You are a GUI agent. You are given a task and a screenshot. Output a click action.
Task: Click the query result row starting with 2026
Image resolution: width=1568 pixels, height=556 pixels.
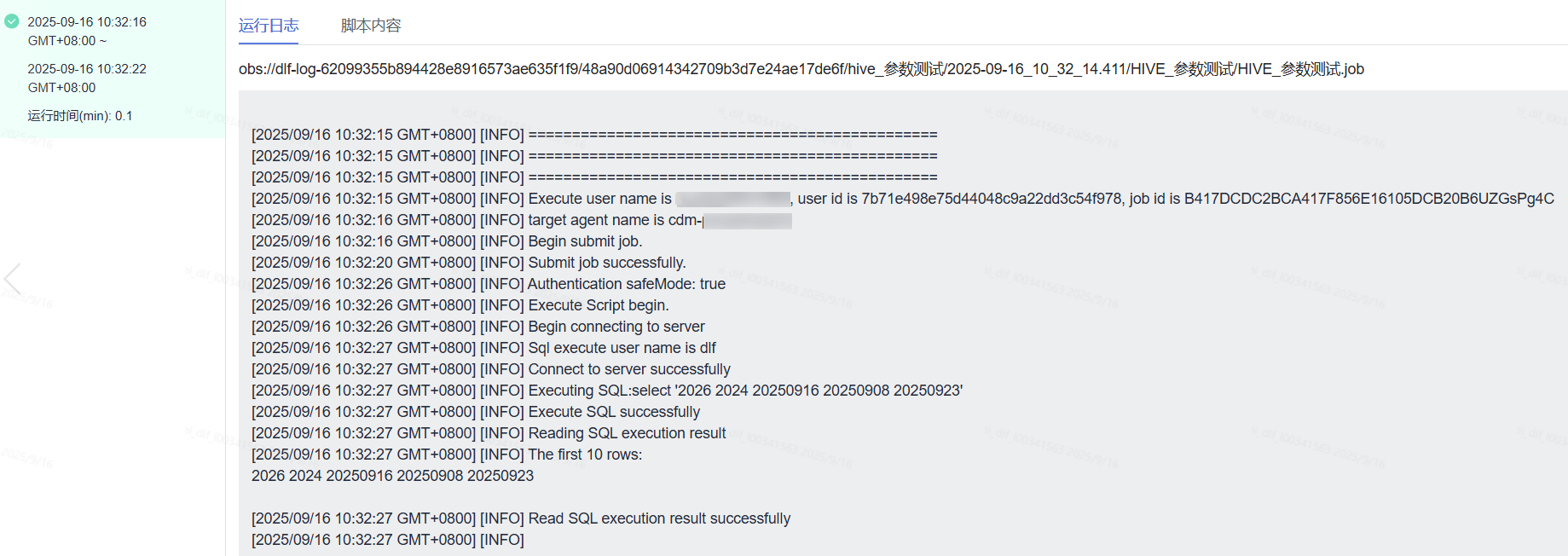click(x=392, y=476)
